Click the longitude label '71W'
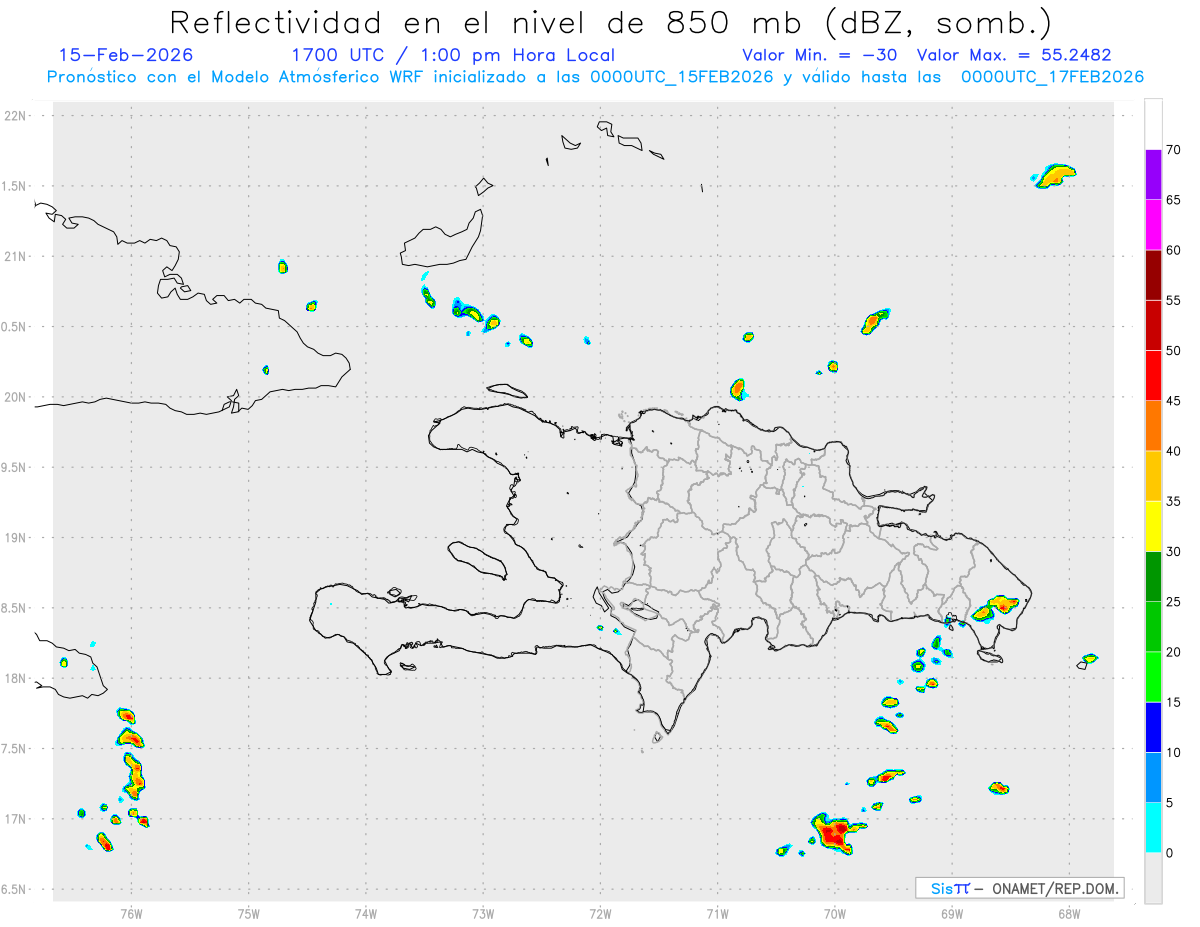This screenshot has width=1200, height=927. coord(717,913)
